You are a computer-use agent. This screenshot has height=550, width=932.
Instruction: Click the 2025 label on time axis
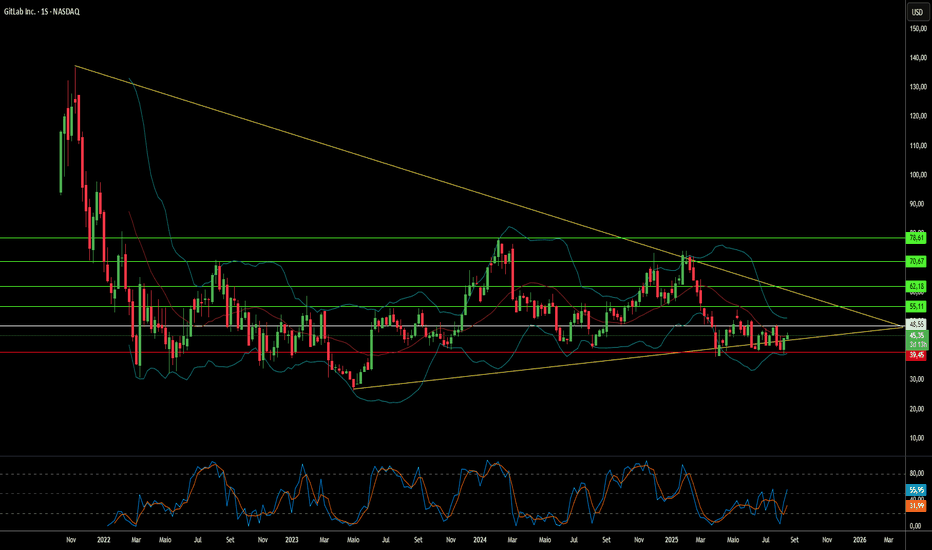pos(671,540)
